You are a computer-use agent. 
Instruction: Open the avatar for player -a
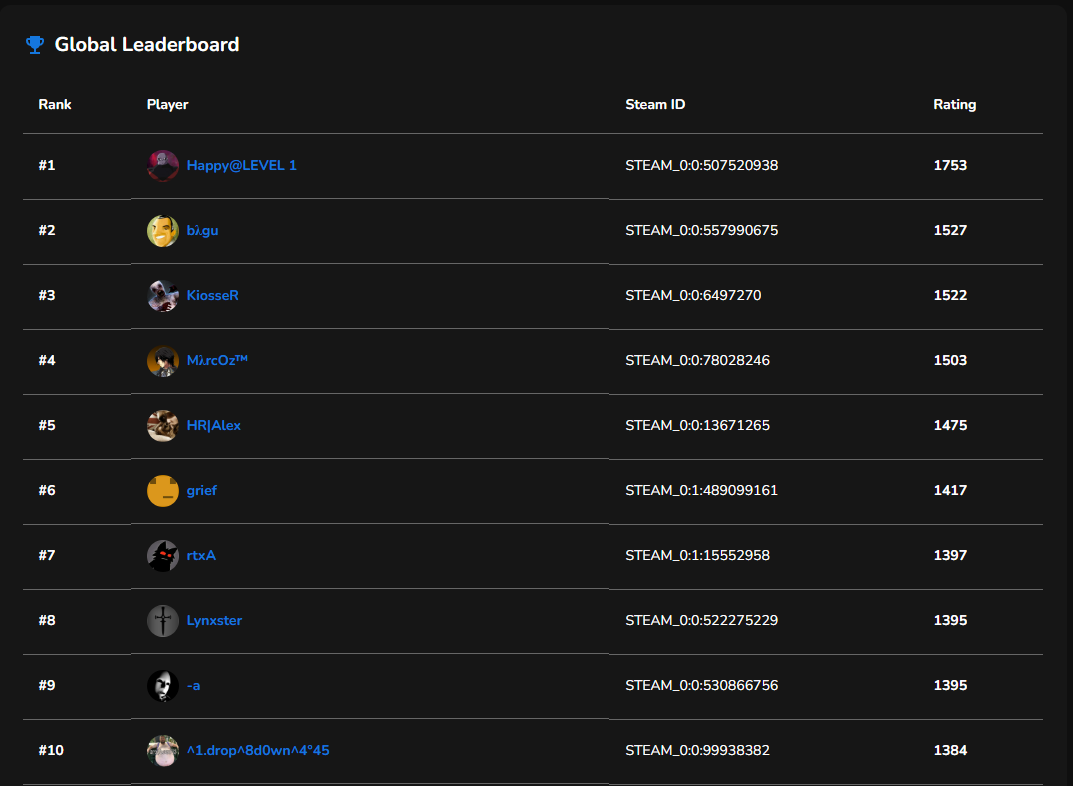[162, 685]
